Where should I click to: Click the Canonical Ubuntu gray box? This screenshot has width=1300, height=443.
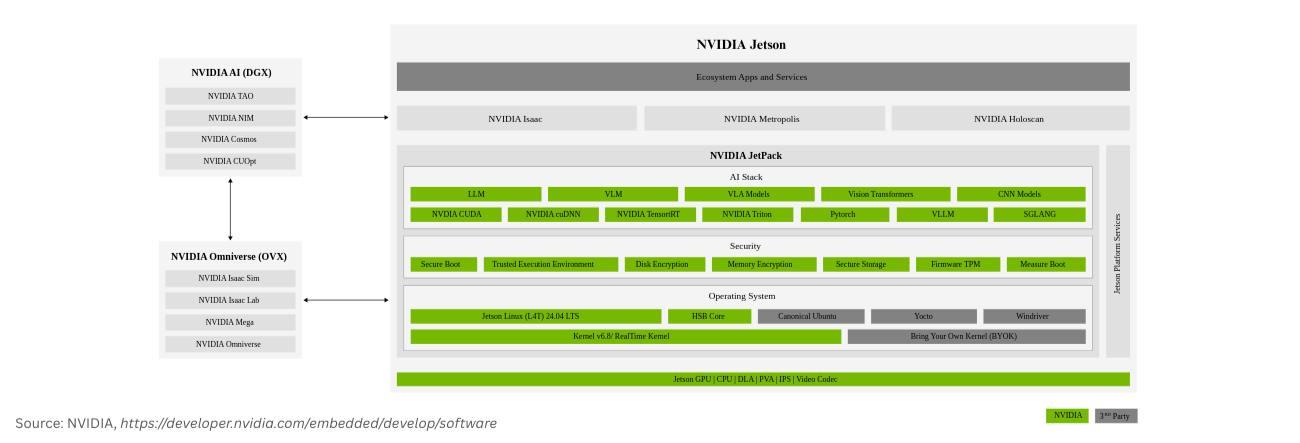pyautogui.click(x=810, y=316)
